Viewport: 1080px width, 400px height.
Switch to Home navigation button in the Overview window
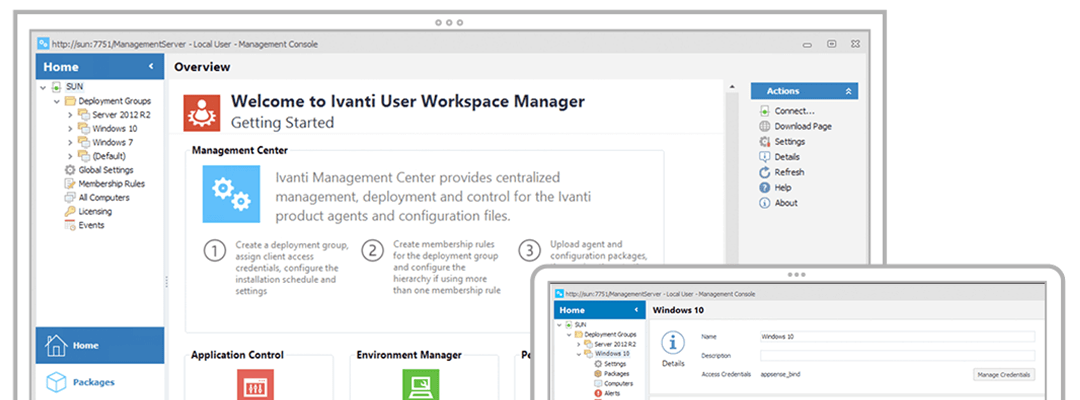tap(100, 346)
